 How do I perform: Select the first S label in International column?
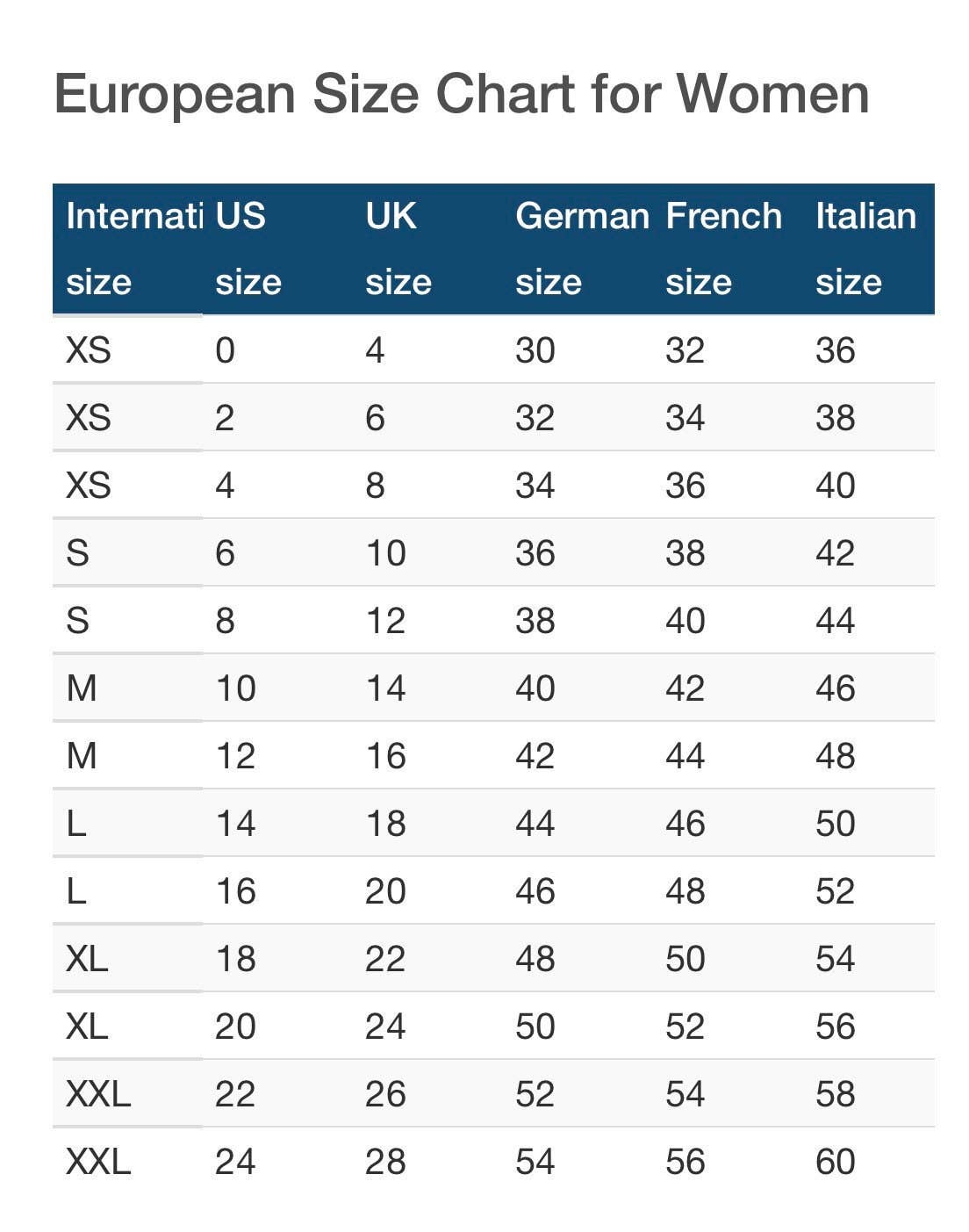coord(77,553)
